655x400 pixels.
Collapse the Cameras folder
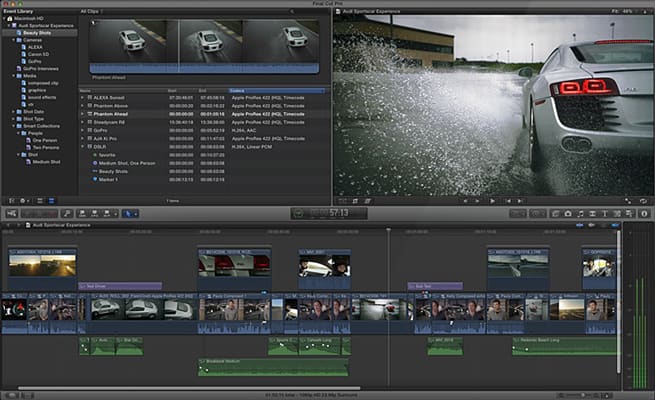pyautogui.click(x=13, y=40)
